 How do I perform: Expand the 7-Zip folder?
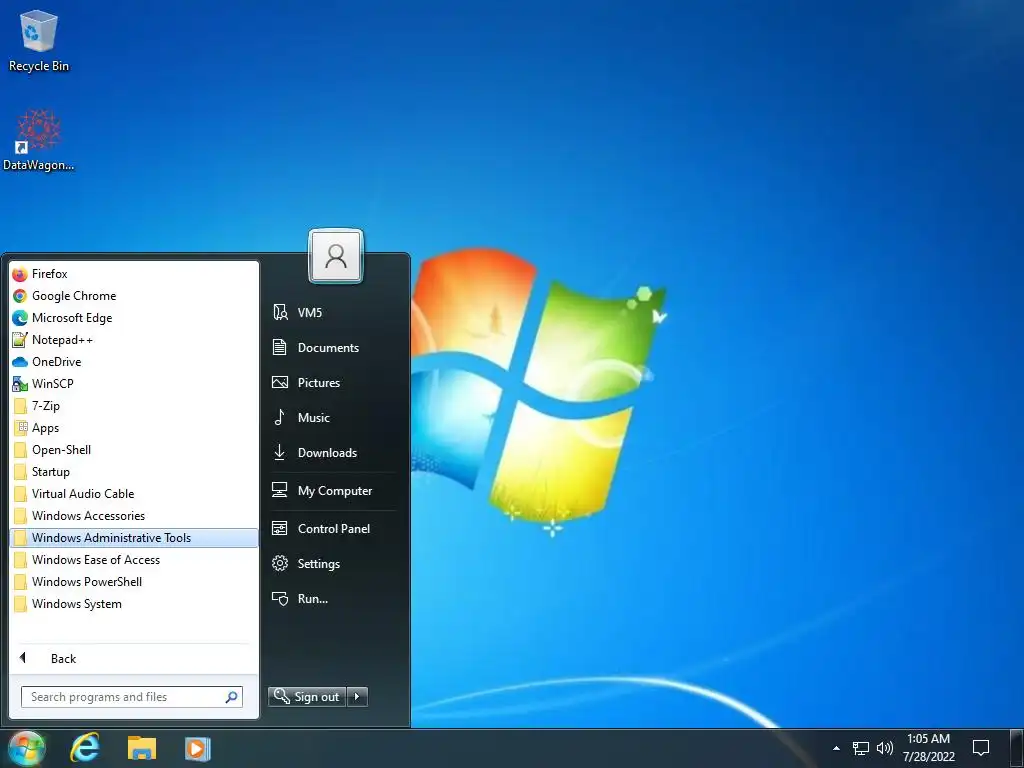point(134,406)
